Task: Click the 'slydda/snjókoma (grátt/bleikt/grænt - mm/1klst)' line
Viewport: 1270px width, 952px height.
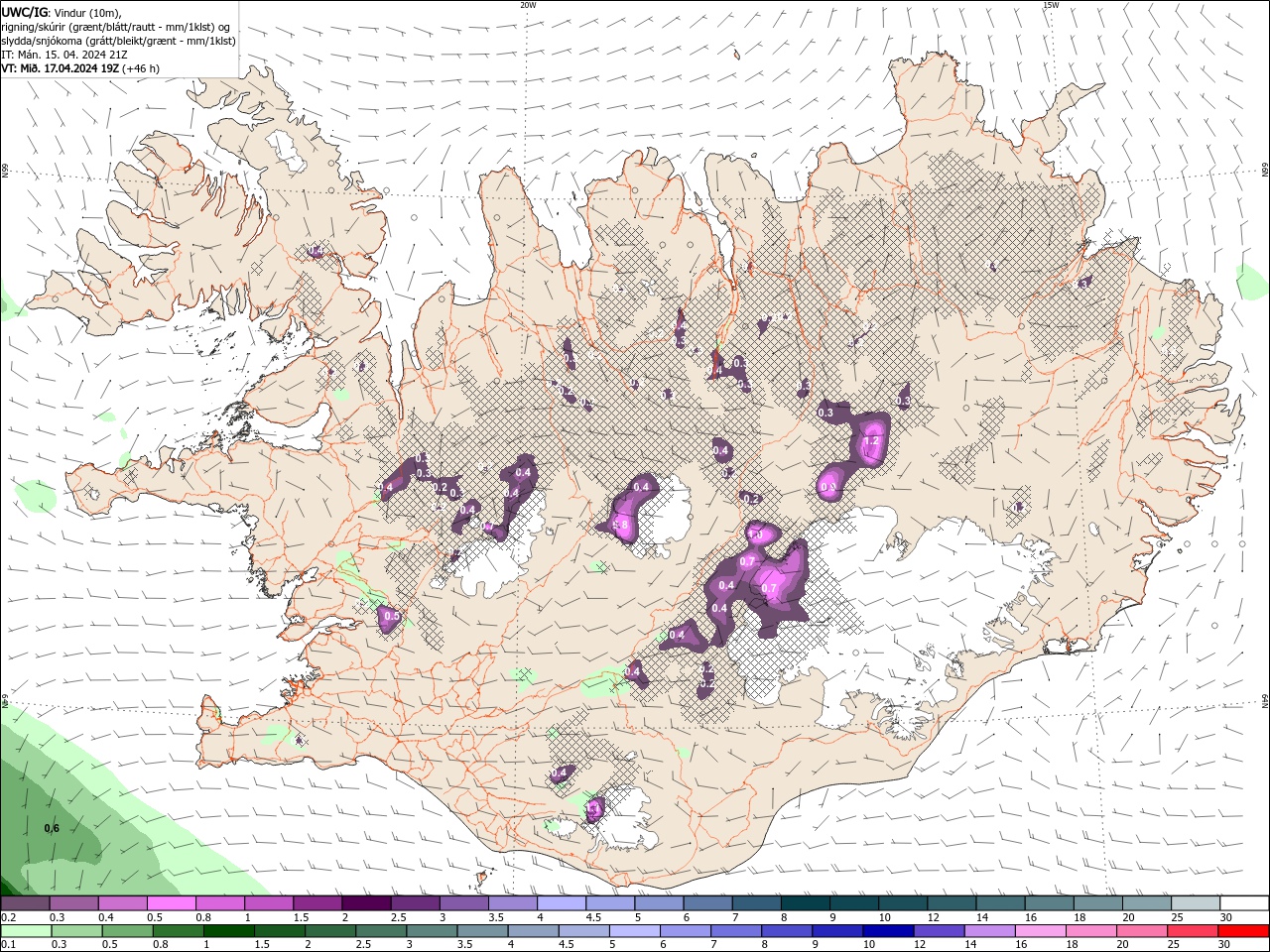Action: coord(119,41)
